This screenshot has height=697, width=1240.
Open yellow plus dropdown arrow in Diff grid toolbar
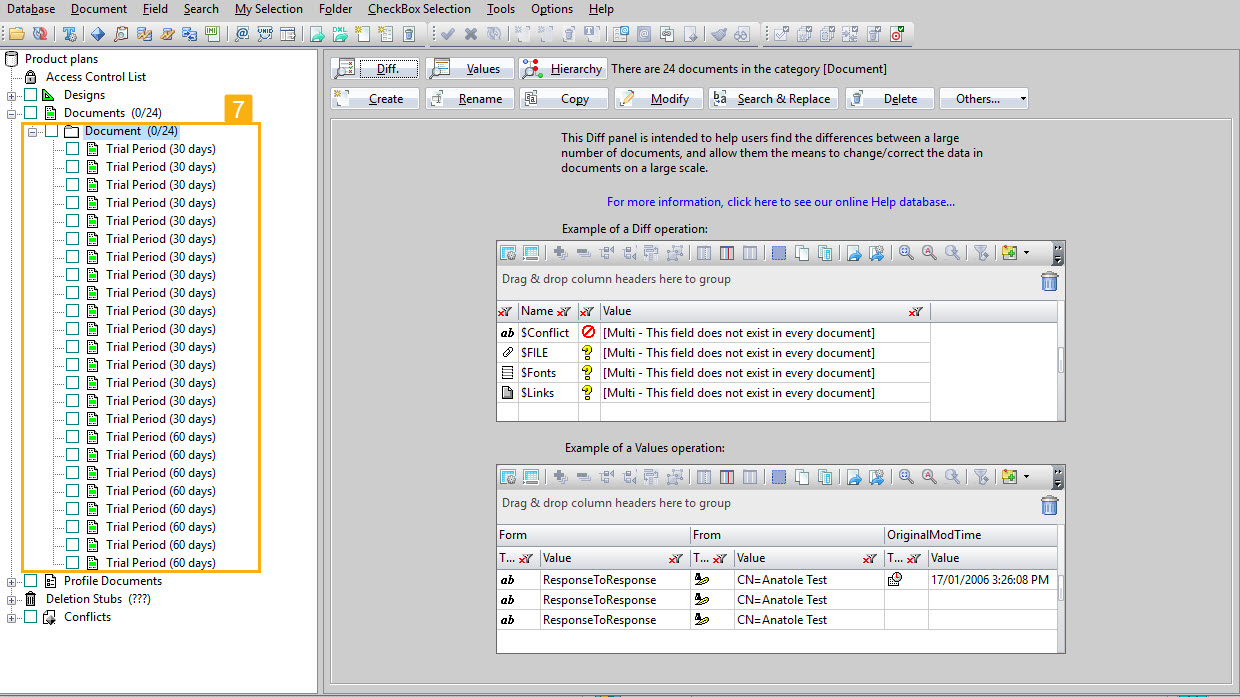[x=1026, y=253]
